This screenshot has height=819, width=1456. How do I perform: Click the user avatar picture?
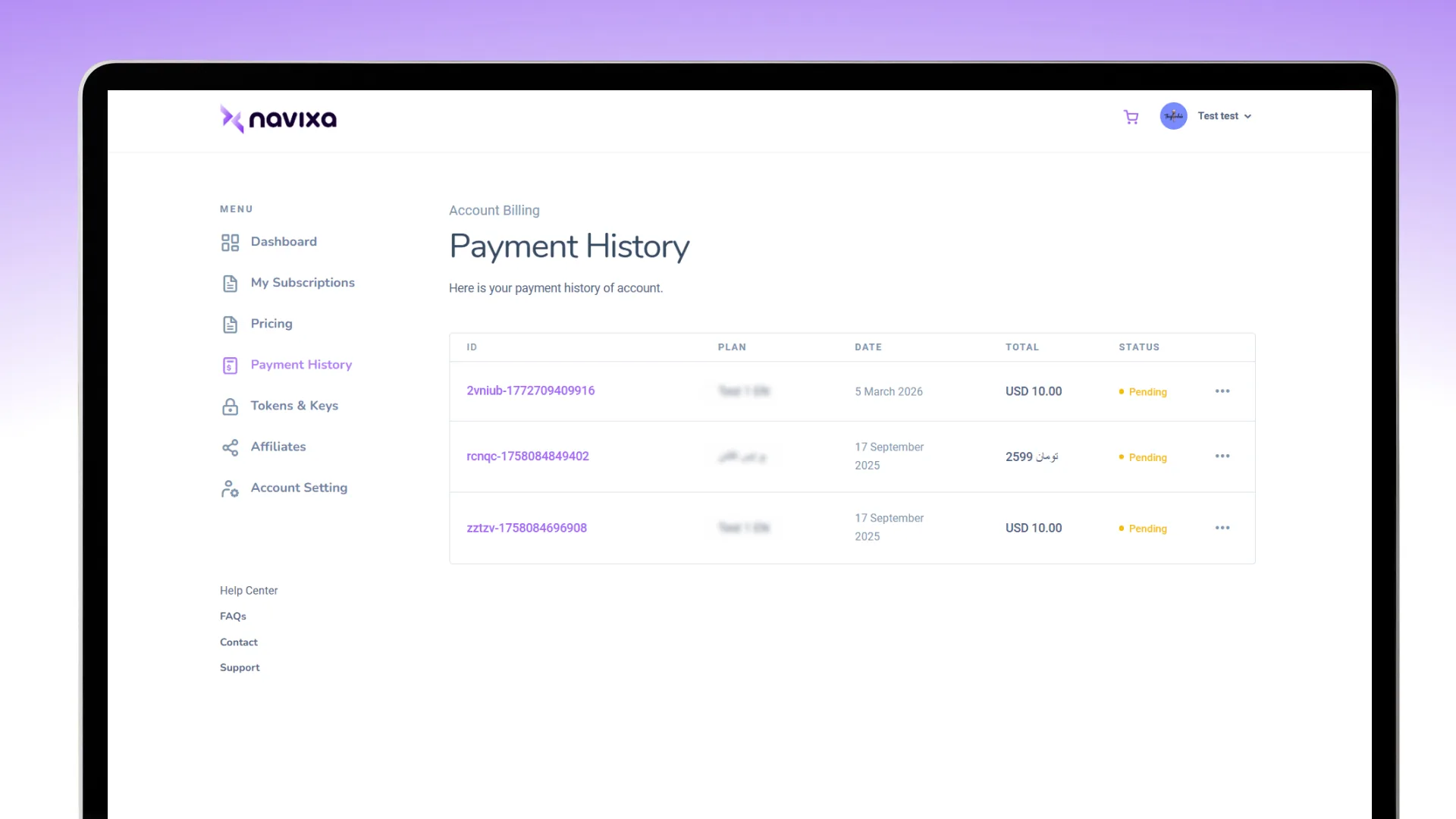(1173, 116)
